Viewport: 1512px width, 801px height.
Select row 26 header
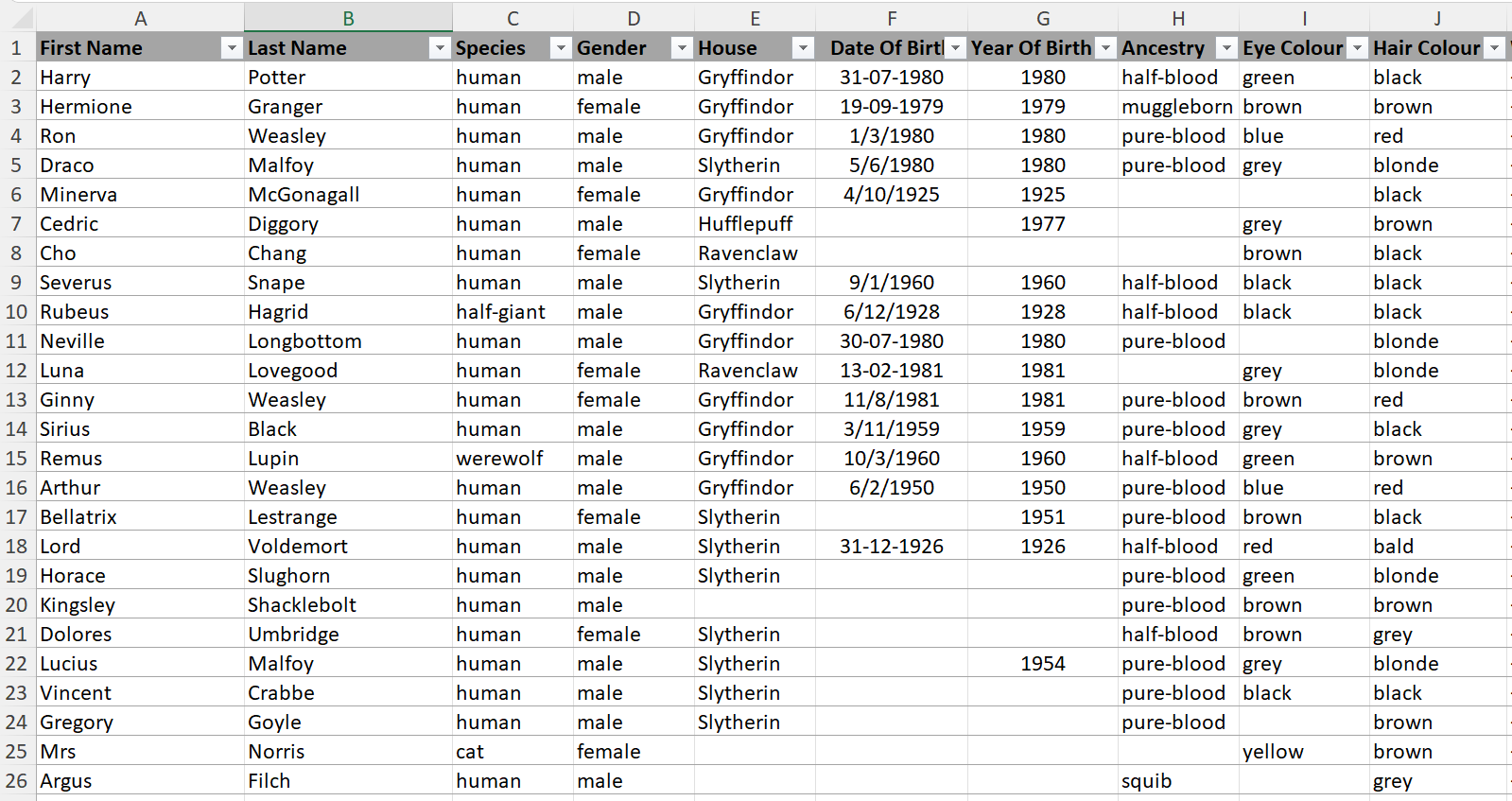point(17,781)
